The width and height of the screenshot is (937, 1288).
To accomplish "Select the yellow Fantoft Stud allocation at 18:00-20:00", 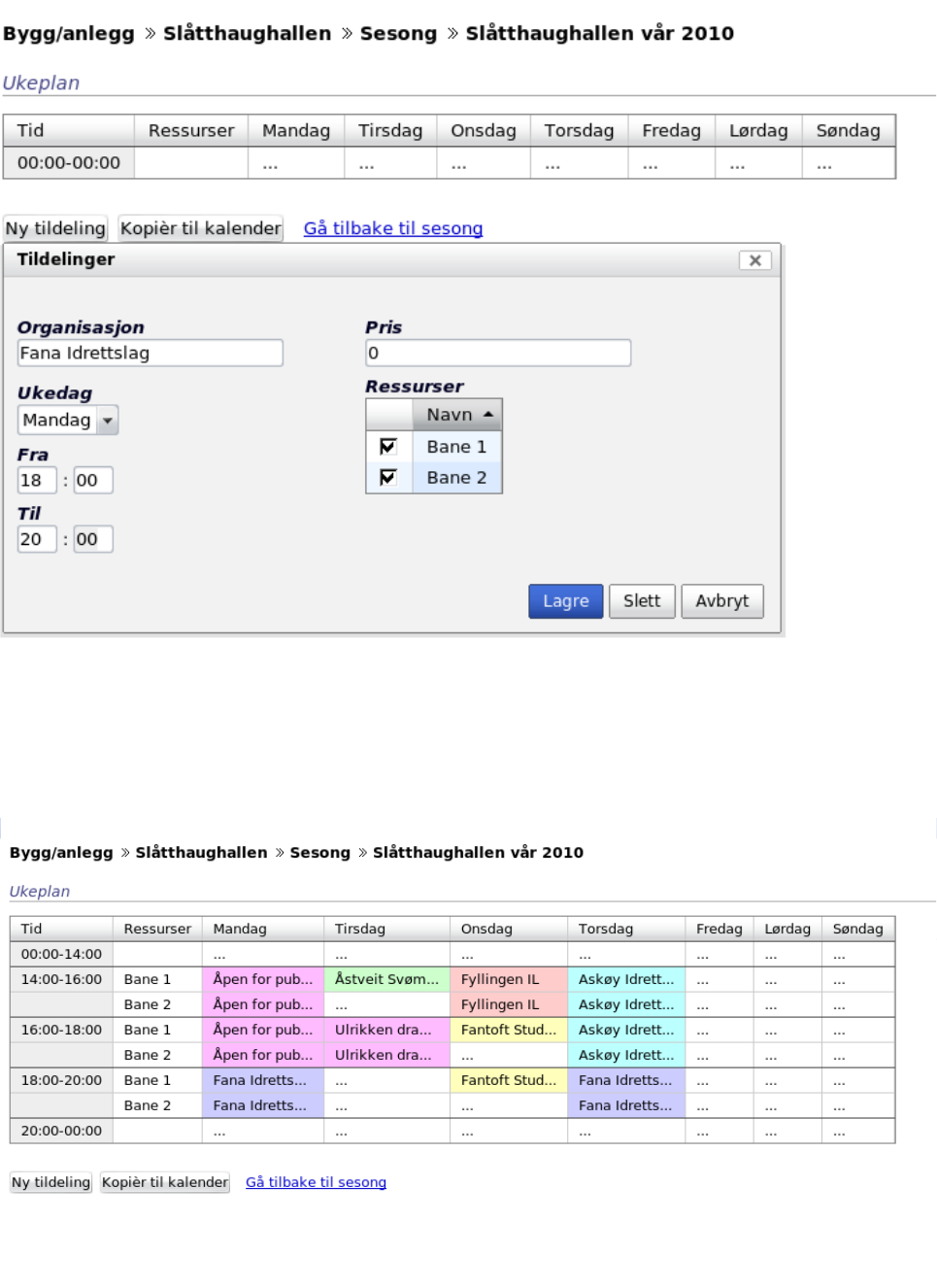I will point(508,1080).
